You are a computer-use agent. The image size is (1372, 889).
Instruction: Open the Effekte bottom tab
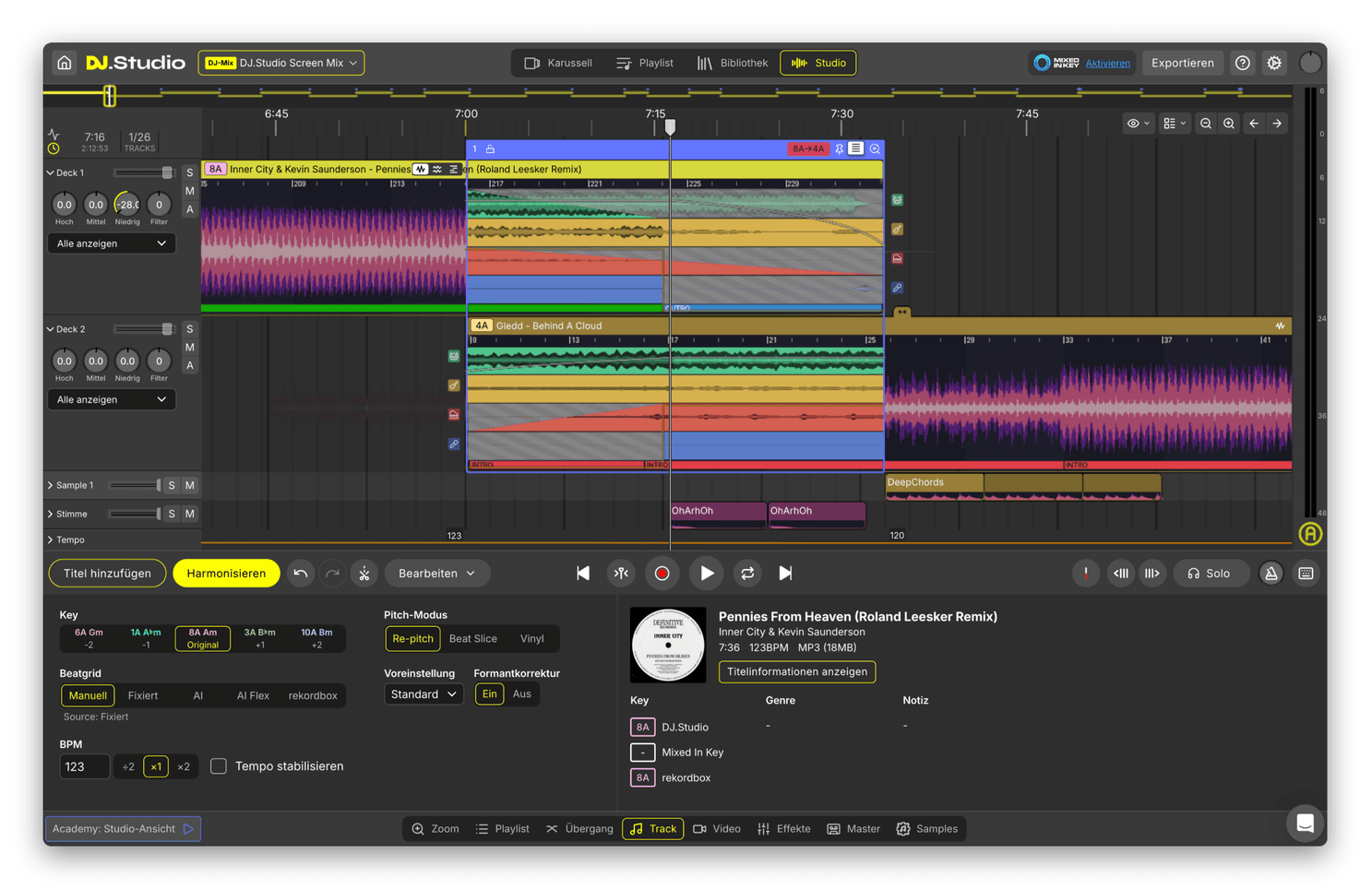coord(784,829)
